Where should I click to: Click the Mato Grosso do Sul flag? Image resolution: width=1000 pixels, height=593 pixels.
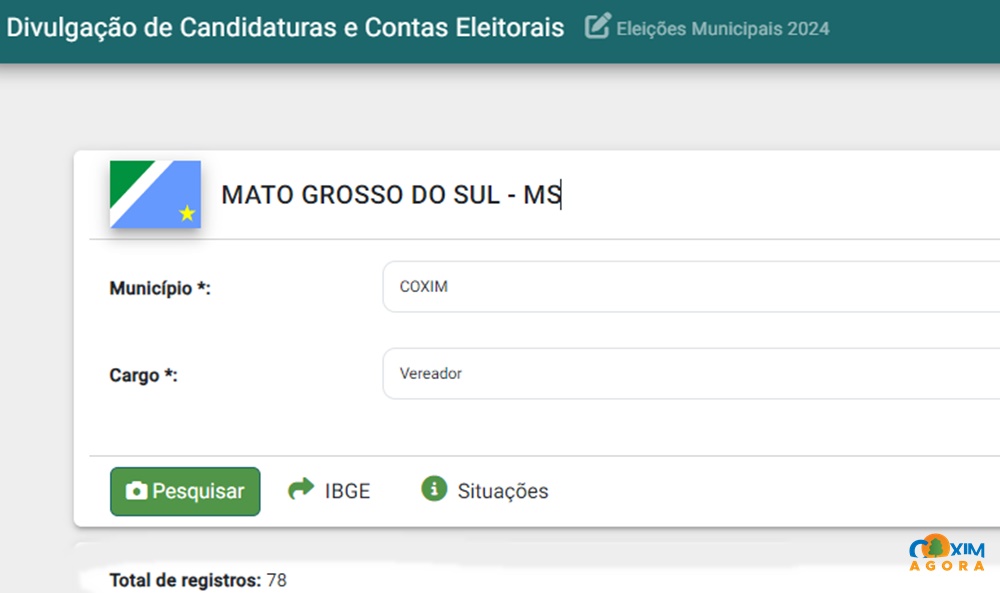[155, 194]
